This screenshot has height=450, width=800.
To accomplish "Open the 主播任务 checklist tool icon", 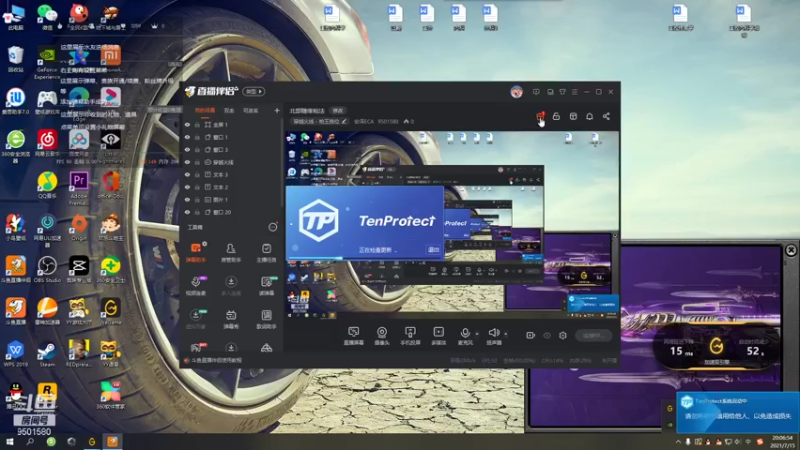I will (x=266, y=252).
